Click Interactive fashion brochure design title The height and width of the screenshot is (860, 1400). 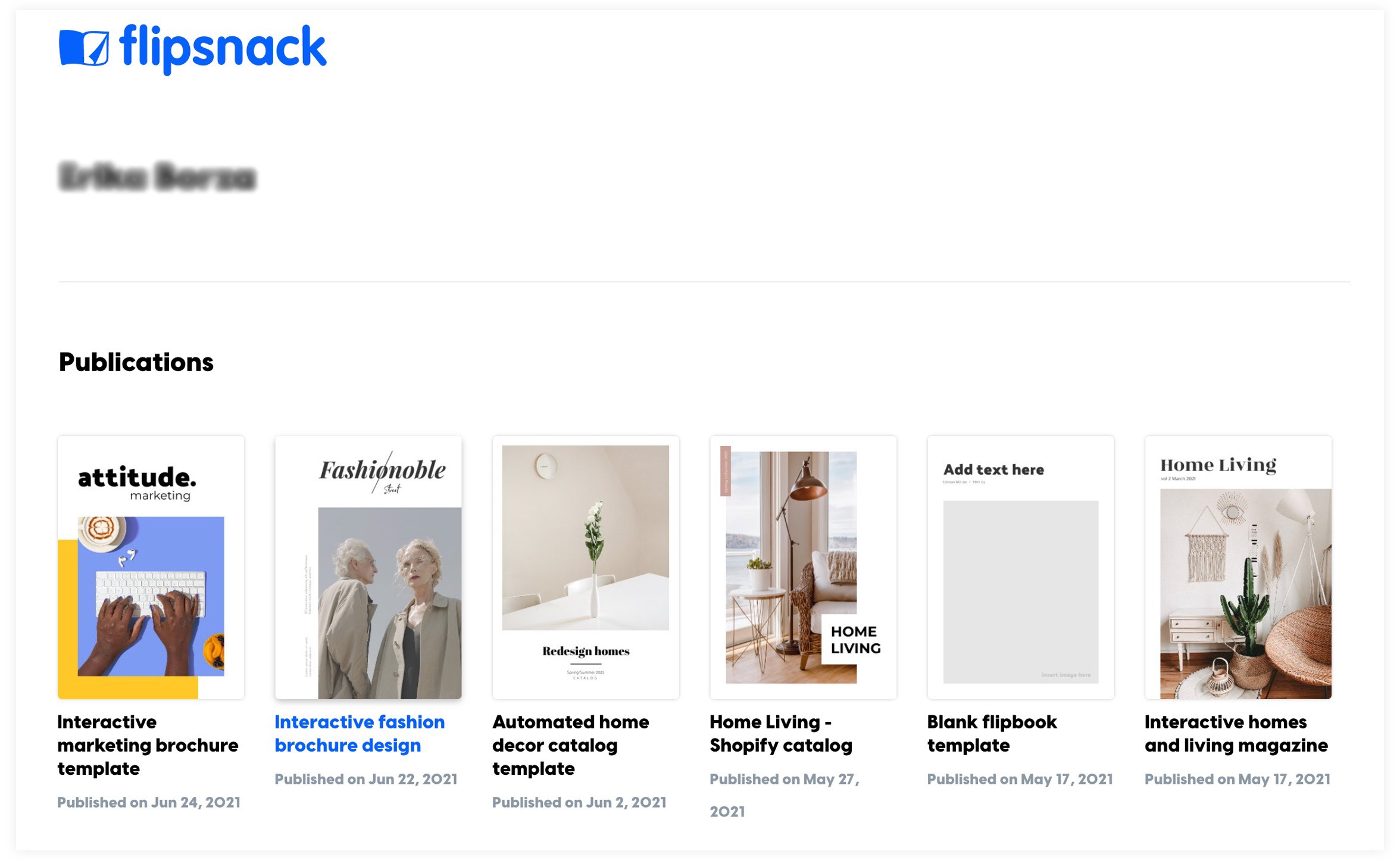tap(360, 733)
